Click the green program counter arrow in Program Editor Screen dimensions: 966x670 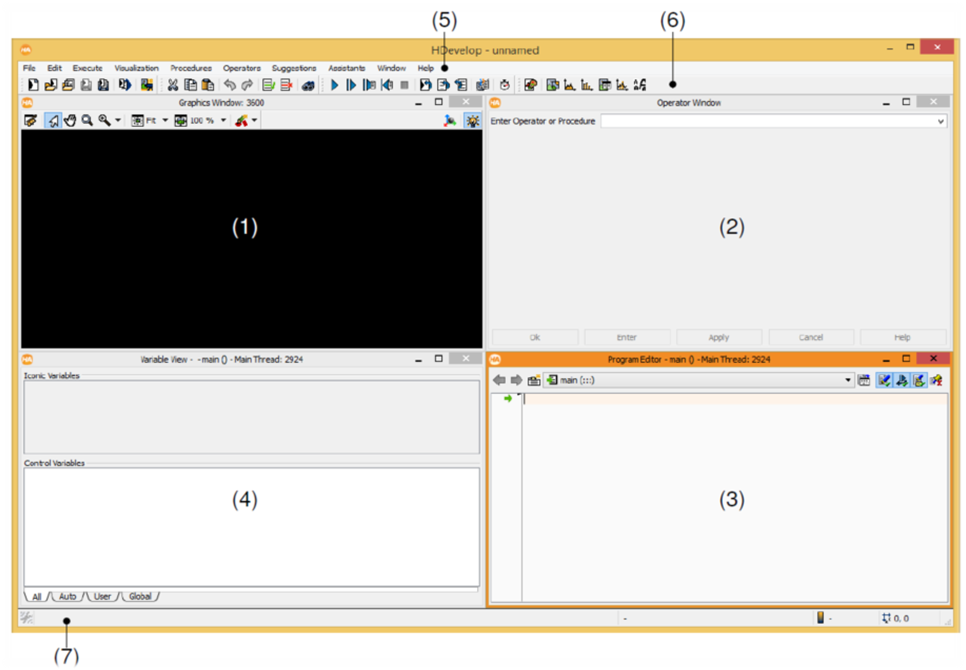tap(508, 399)
